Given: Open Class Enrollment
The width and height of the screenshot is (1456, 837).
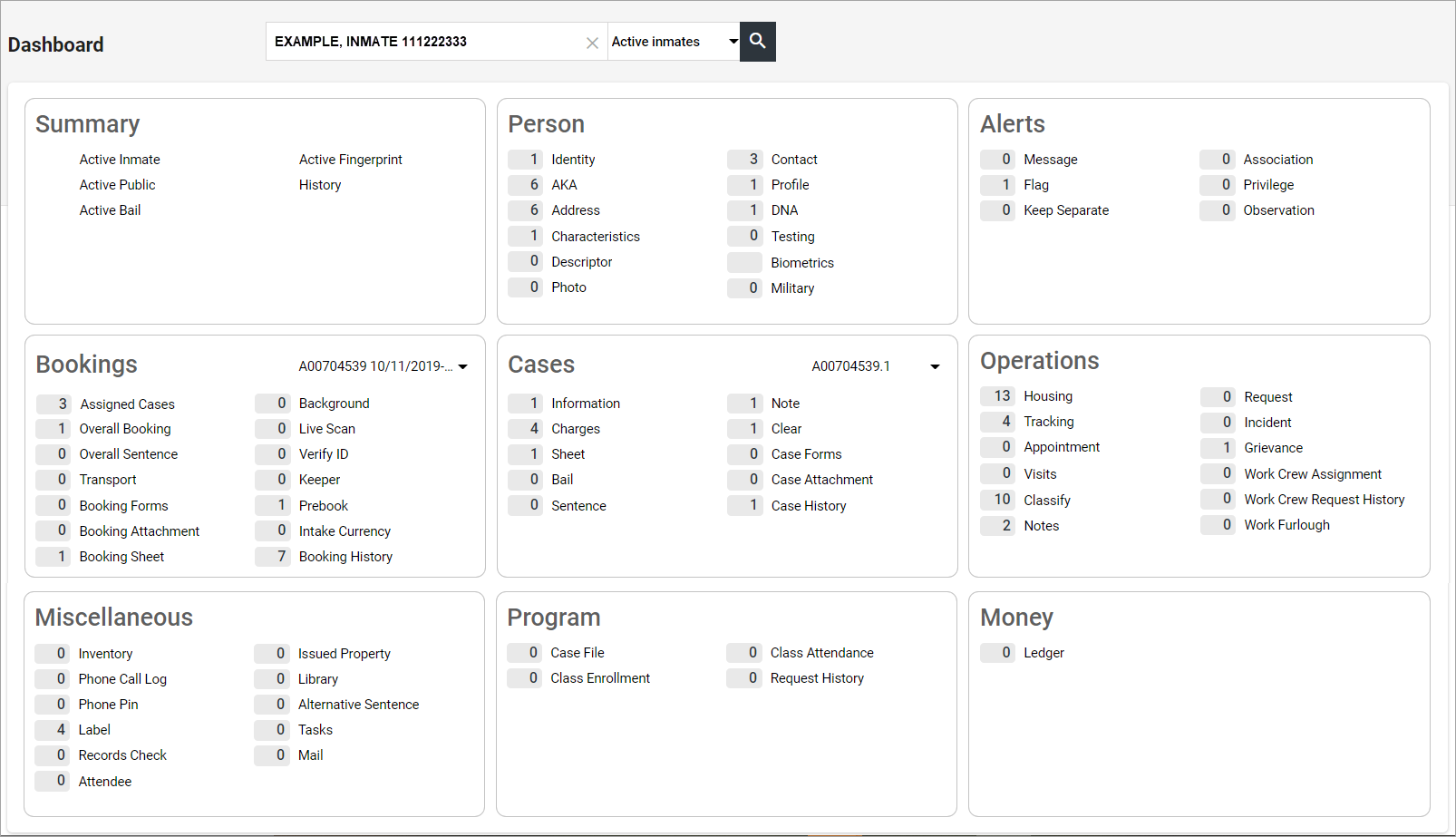Looking at the screenshot, I should (600, 678).
